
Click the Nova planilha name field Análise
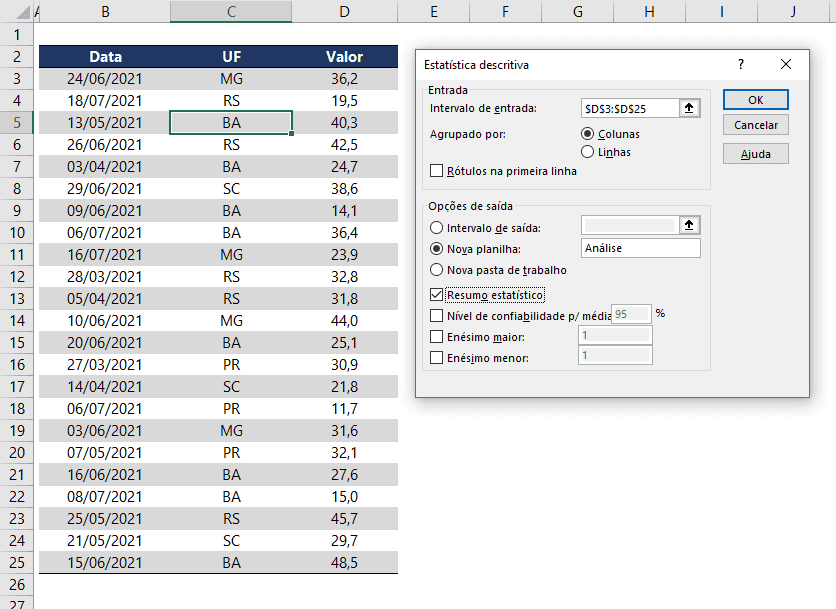[640, 248]
